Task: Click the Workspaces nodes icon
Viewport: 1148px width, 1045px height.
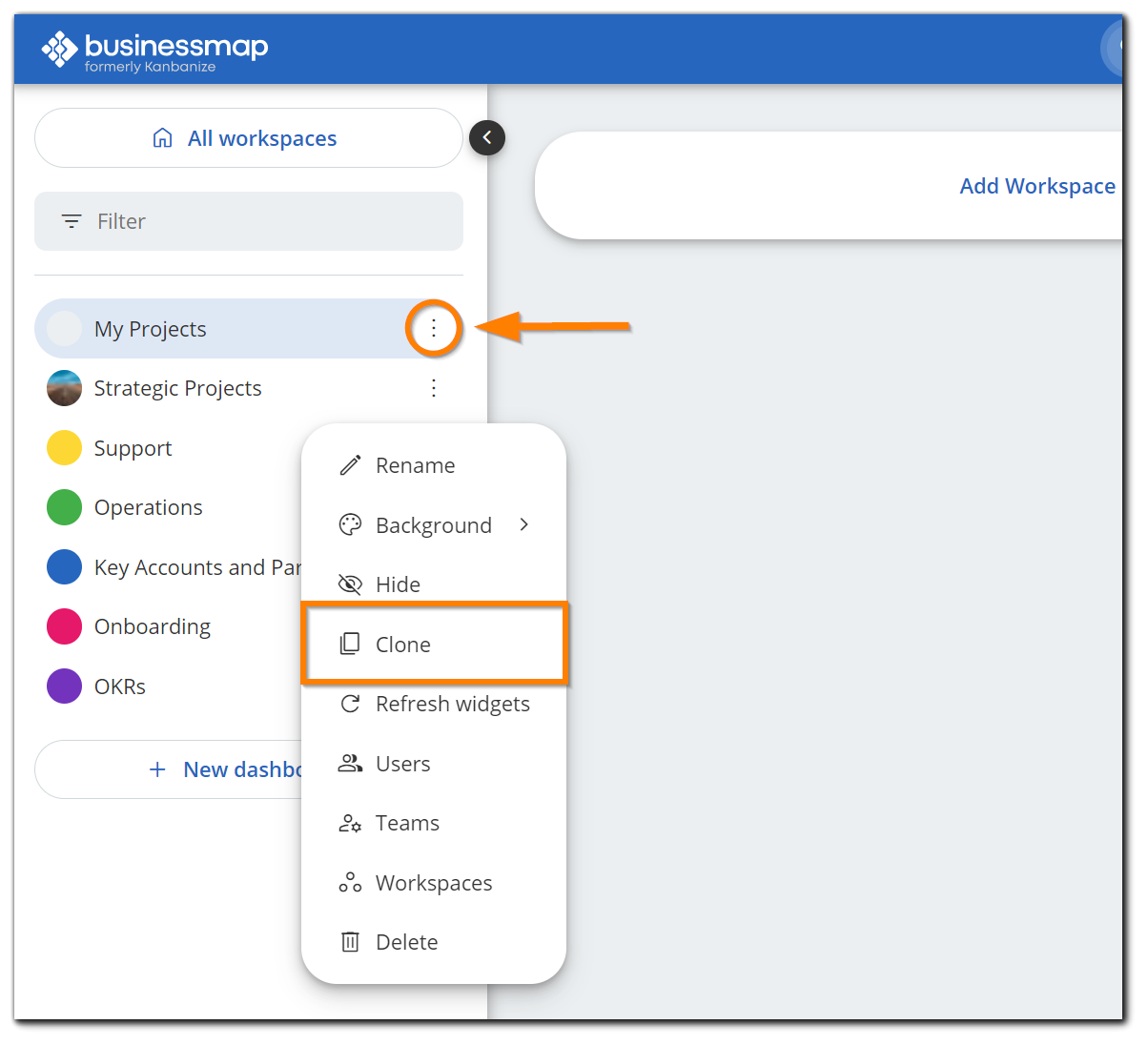Action: [351, 882]
